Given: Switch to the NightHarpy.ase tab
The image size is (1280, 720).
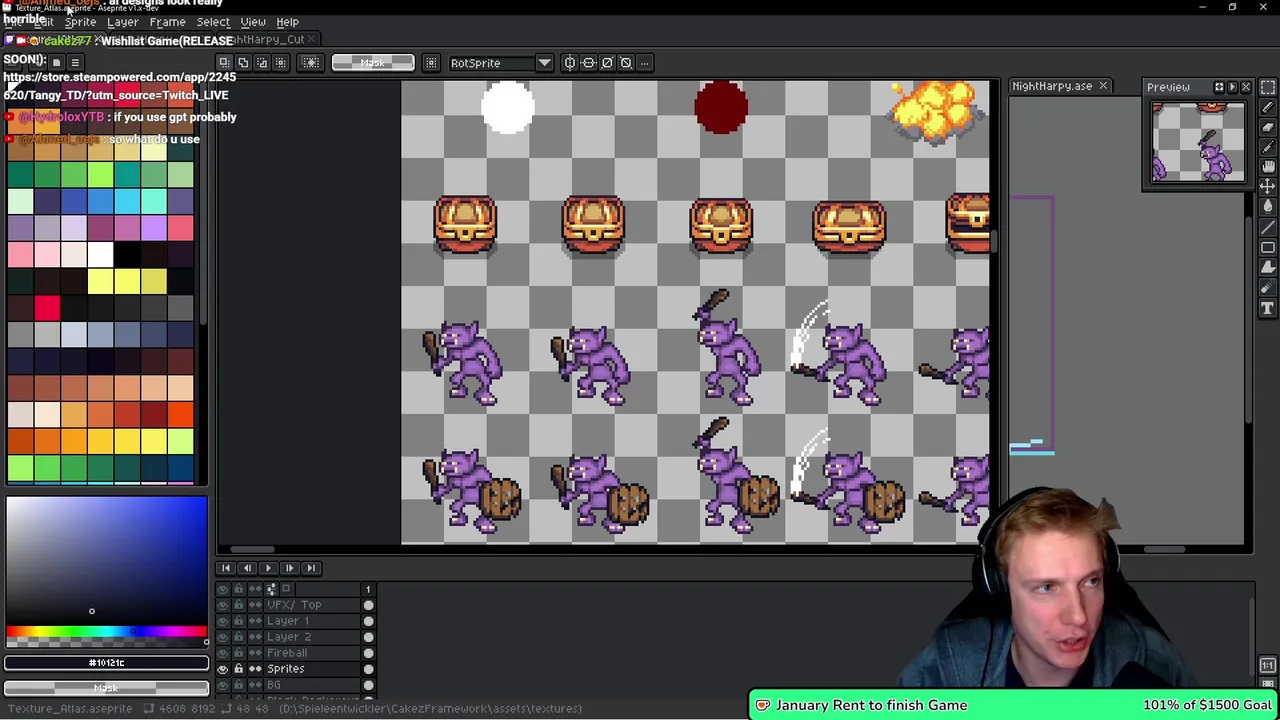Looking at the screenshot, I should [x=1052, y=86].
